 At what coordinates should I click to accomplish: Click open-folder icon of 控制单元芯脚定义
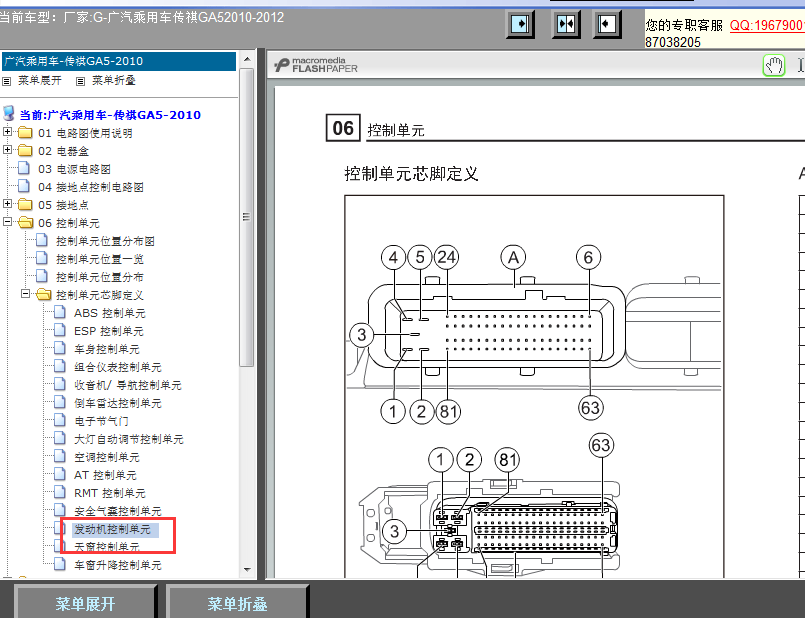point(43,295)
